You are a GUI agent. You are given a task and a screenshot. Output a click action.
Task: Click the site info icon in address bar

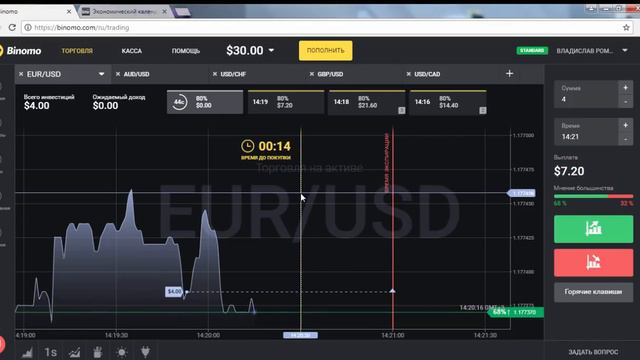(28, 27)
